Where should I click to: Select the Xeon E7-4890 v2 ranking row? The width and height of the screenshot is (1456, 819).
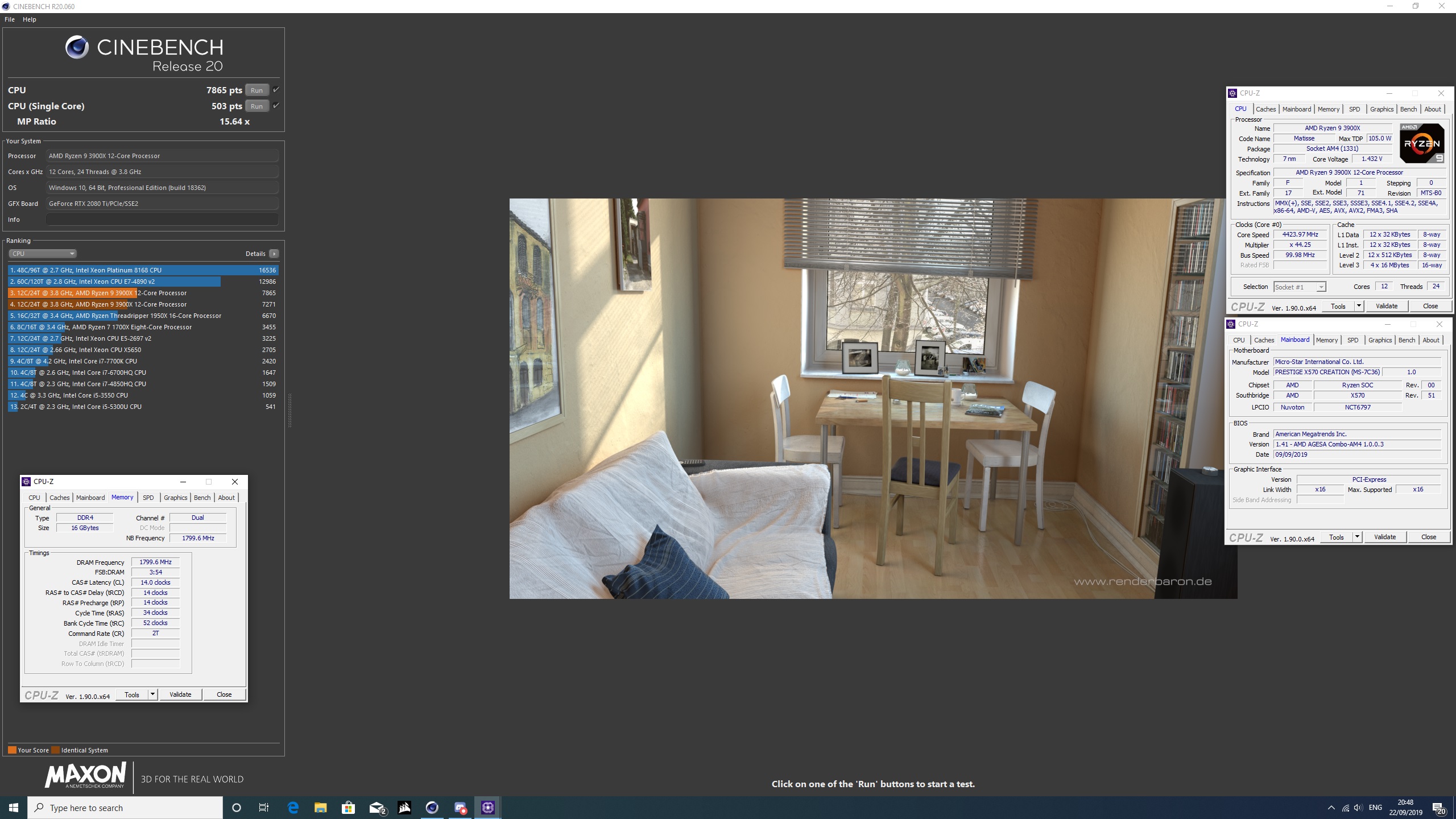pos(143,282)
